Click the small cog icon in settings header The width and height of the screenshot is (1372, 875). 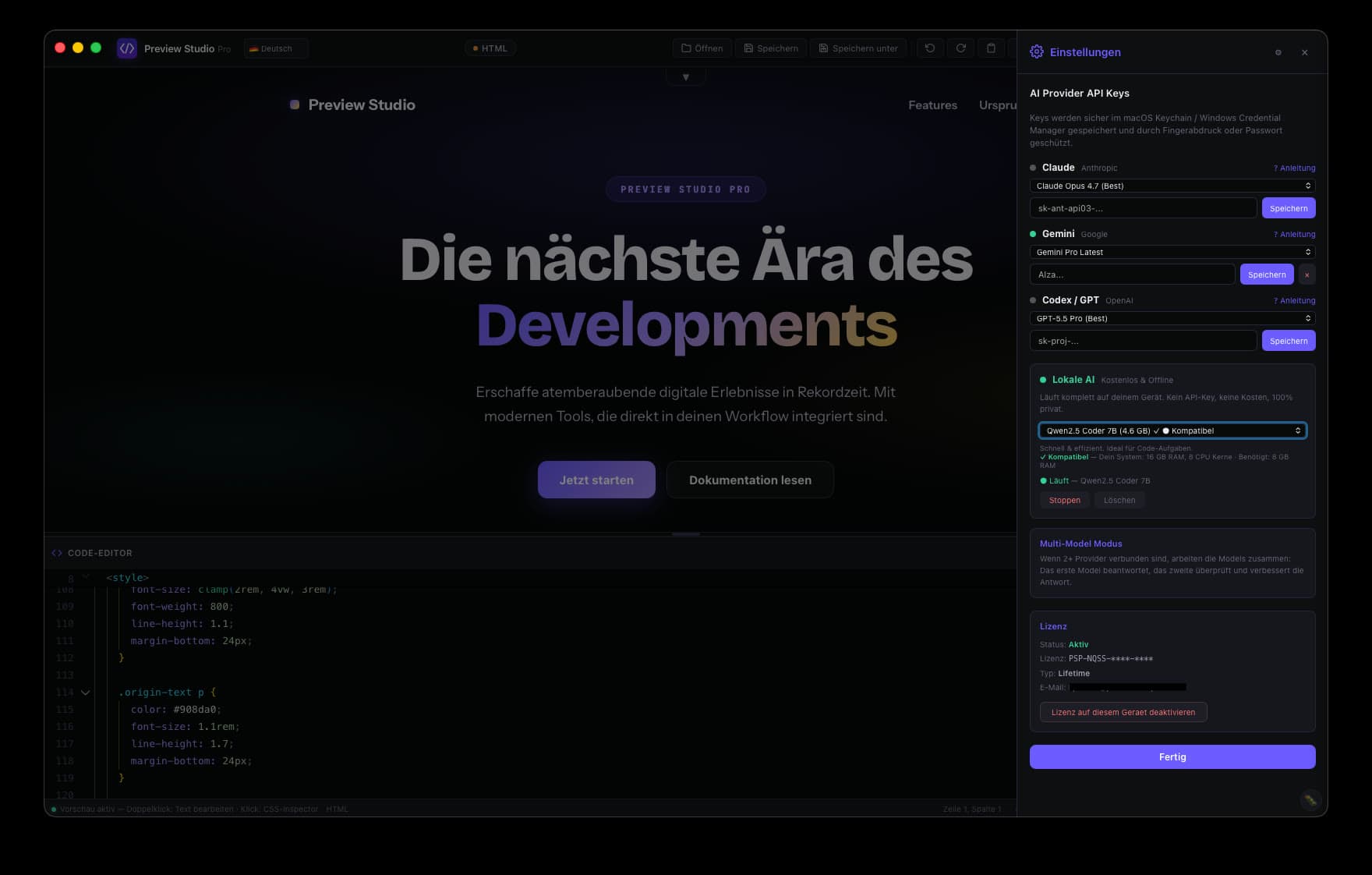pos(1278,52)
